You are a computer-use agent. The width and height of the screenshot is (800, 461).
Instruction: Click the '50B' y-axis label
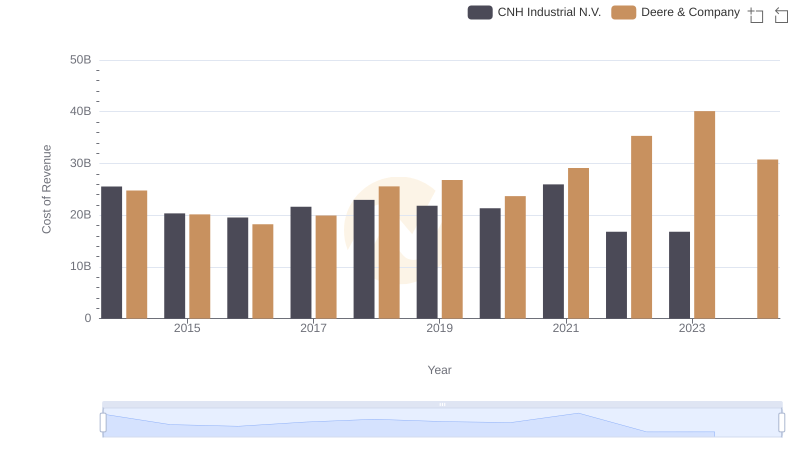(x=81, y=60)
